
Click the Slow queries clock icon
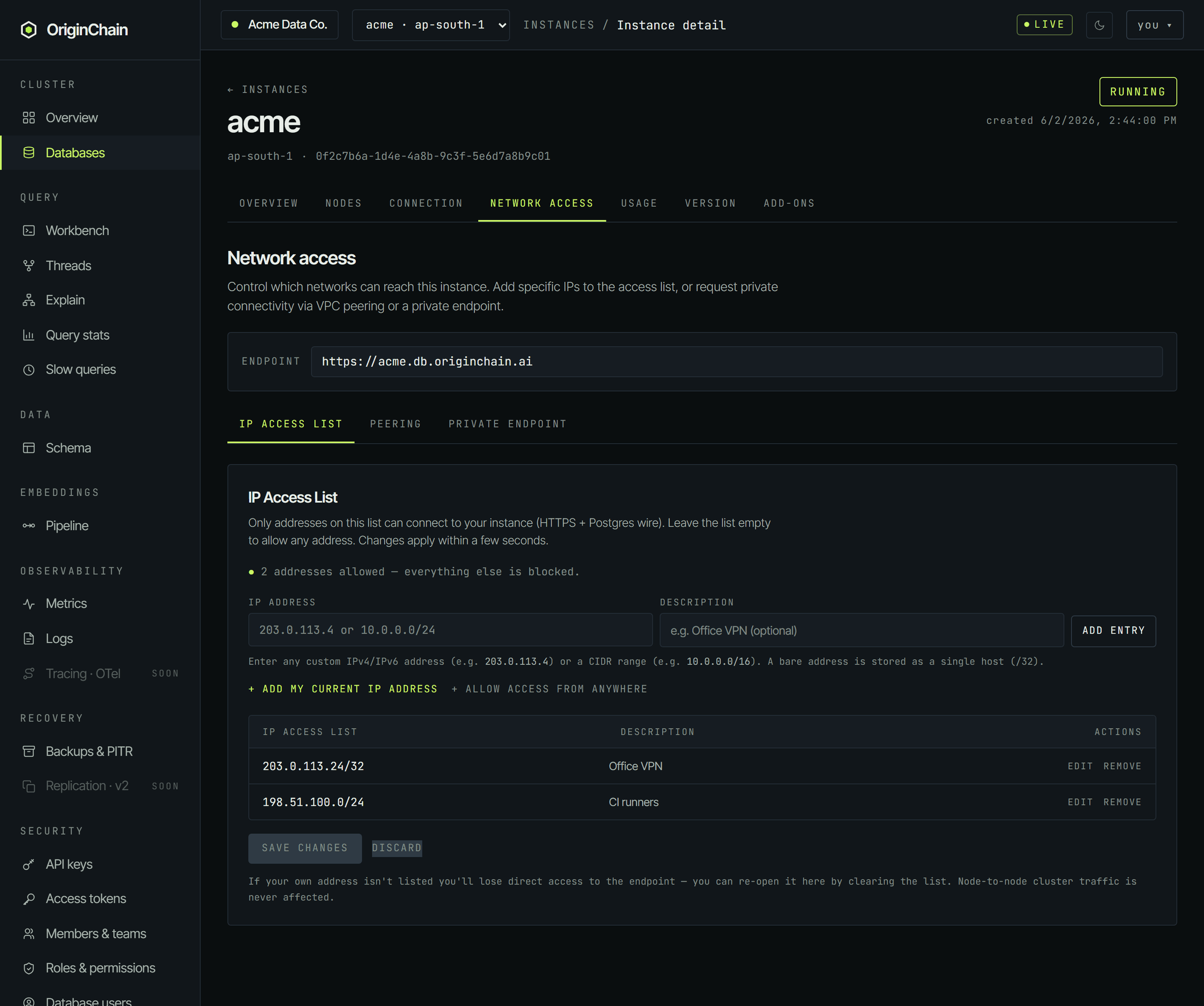coord(28,370)
